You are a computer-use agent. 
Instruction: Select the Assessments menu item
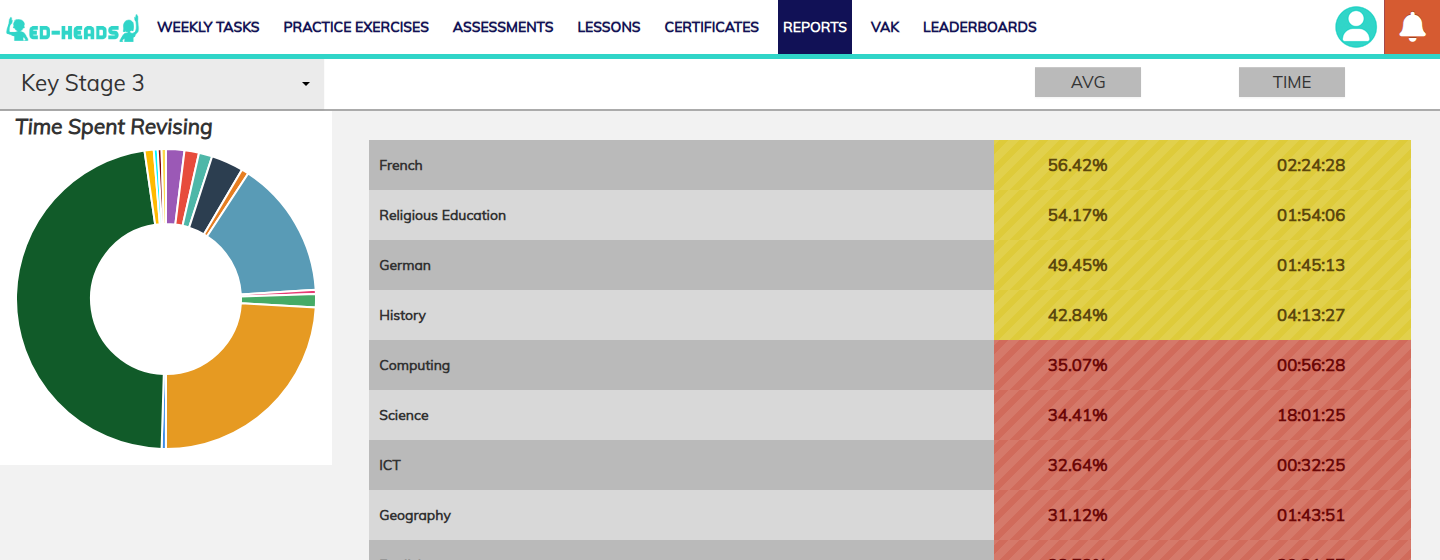(503, 27)
